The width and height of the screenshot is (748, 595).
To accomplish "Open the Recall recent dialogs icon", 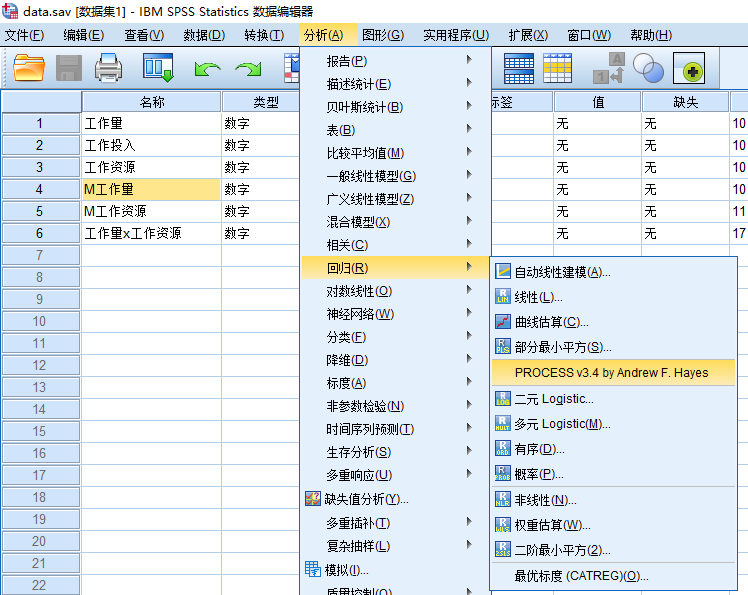I will click(x=158, y=67).
